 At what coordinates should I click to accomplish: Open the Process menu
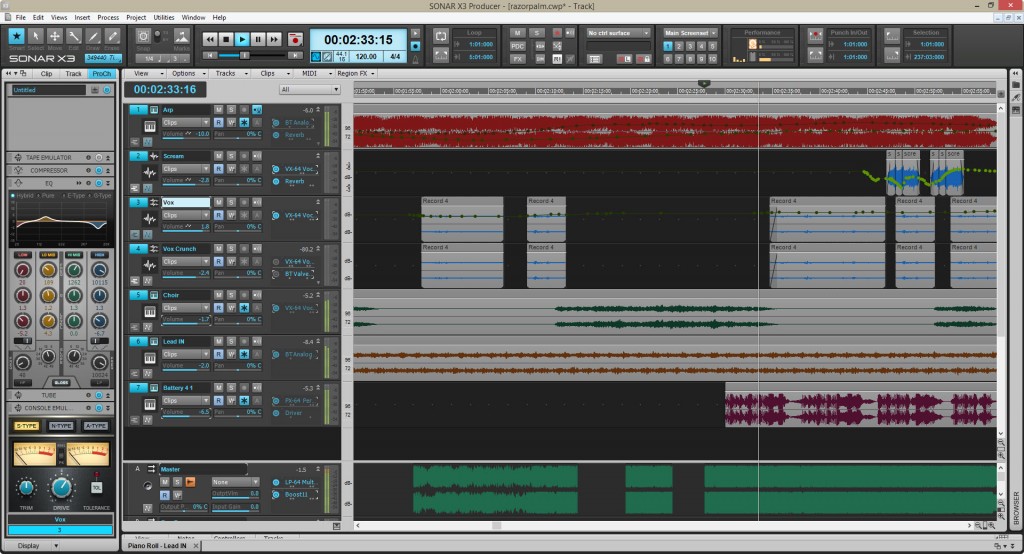pyautogui.click(x=108, y=18)
